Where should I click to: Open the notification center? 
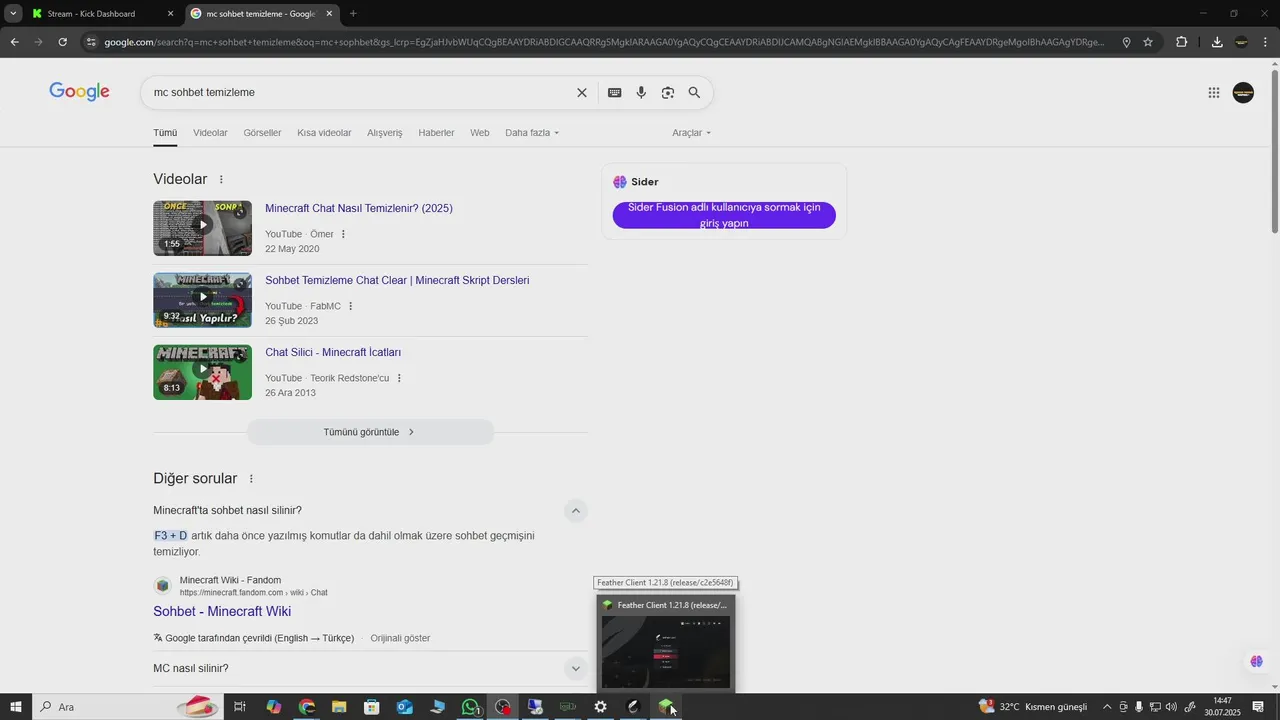1258,707
